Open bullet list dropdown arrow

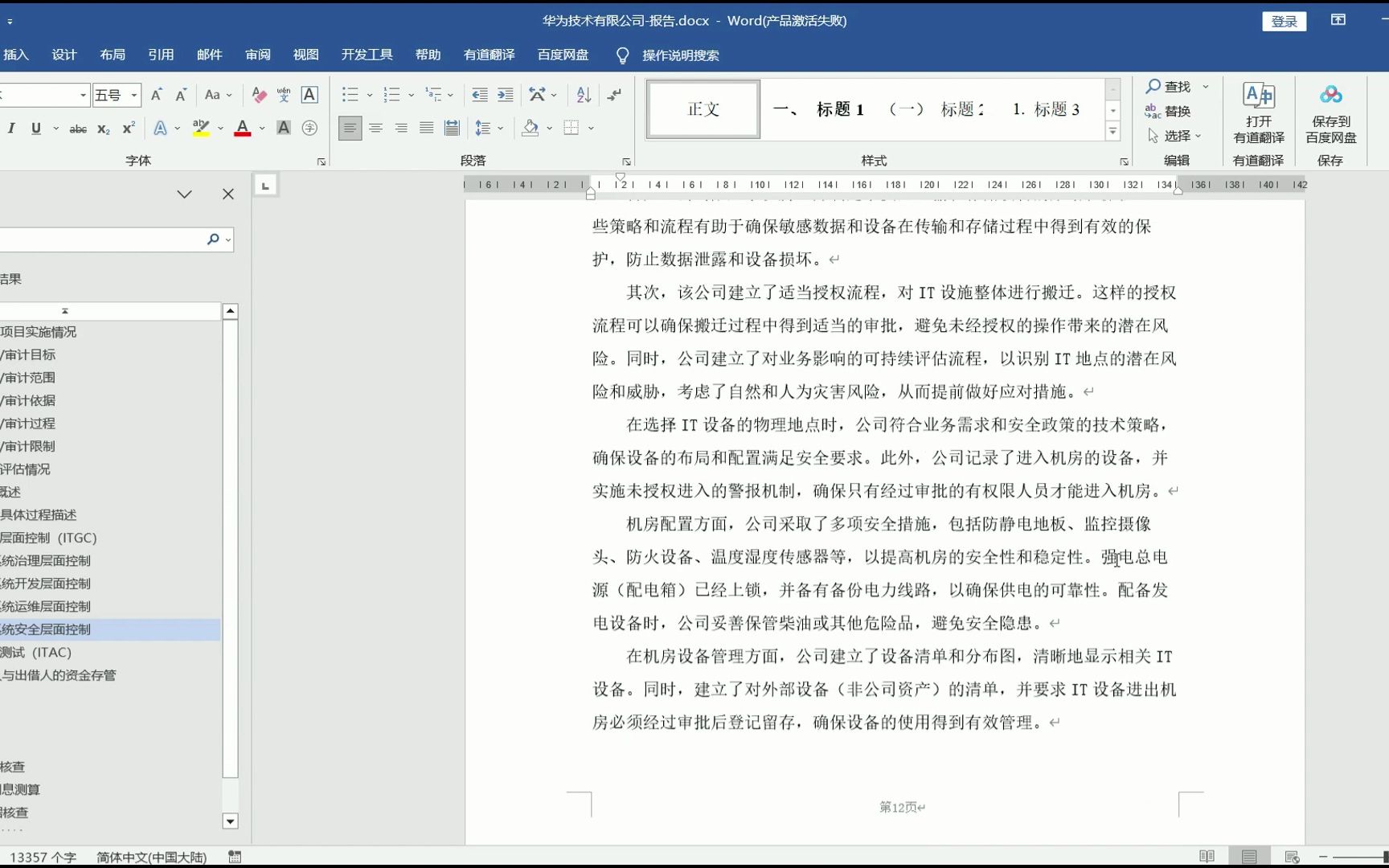pos(370,95)
